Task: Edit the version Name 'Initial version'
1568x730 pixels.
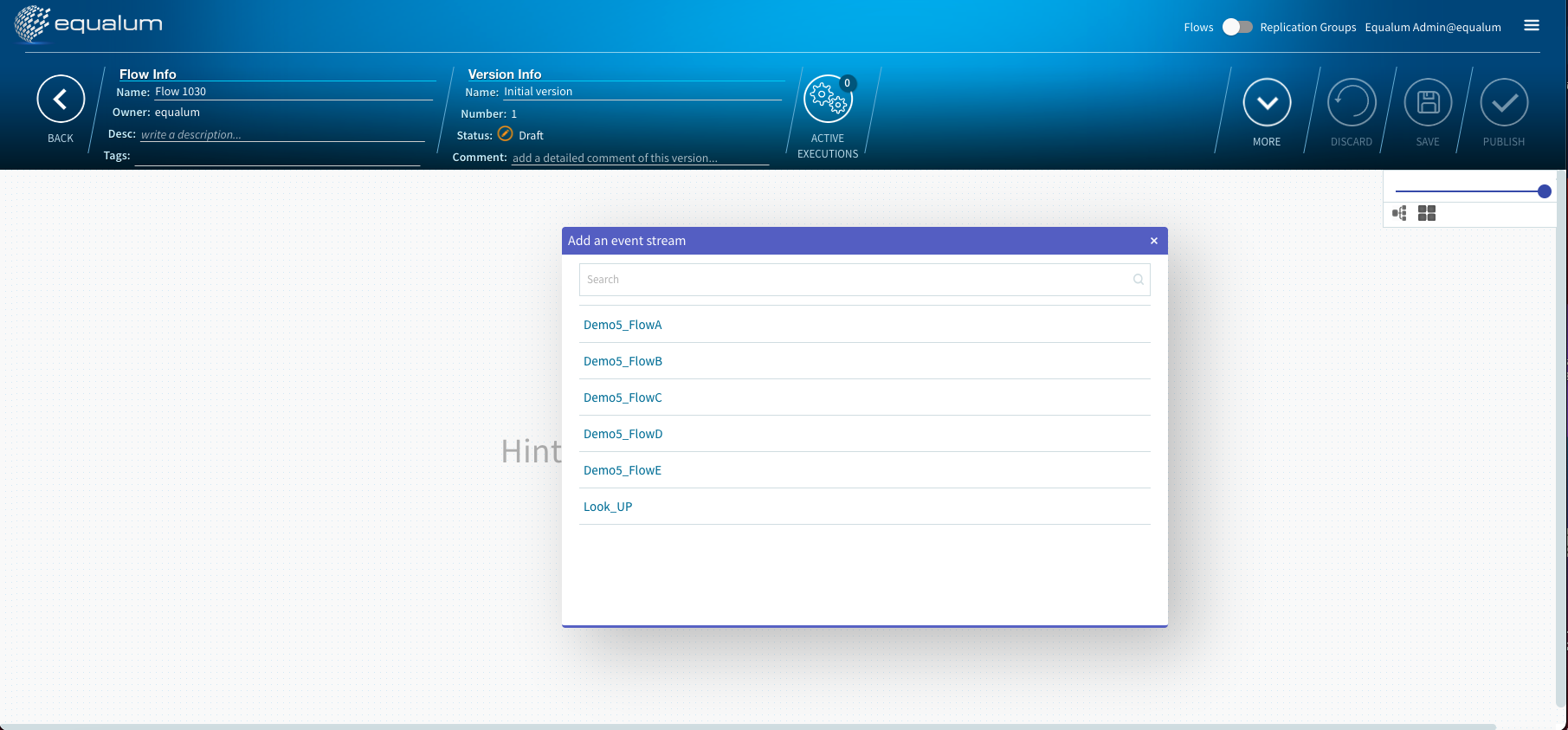Action: [642, 92]
